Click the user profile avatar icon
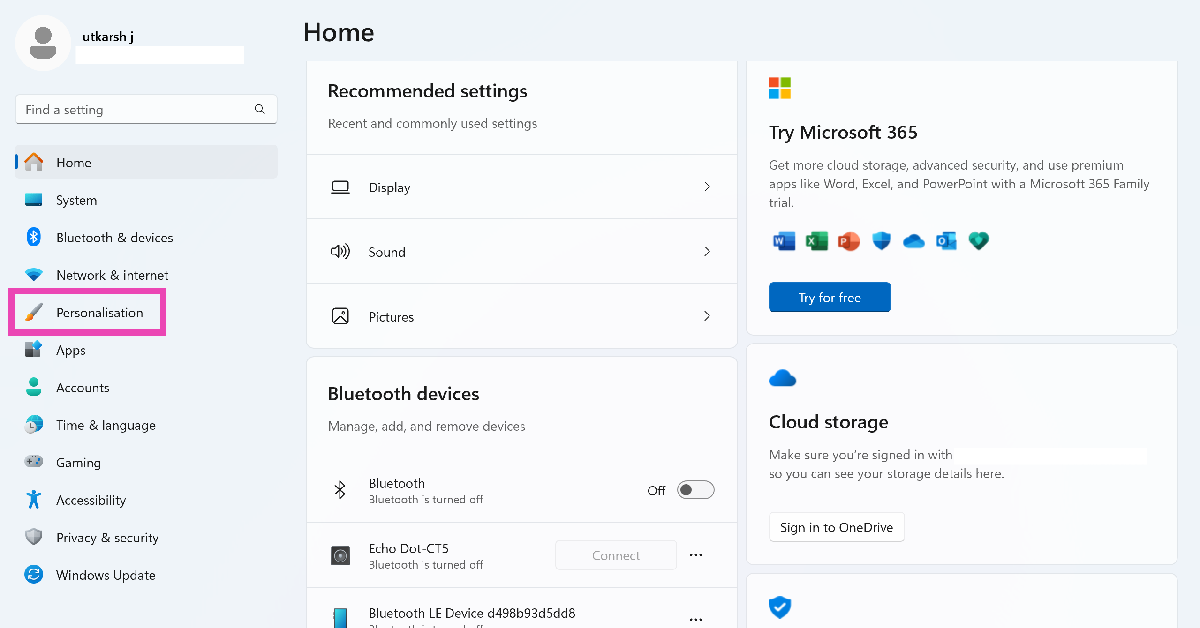This screenshot has width=1200, height=628. click(x=43, y=43)
